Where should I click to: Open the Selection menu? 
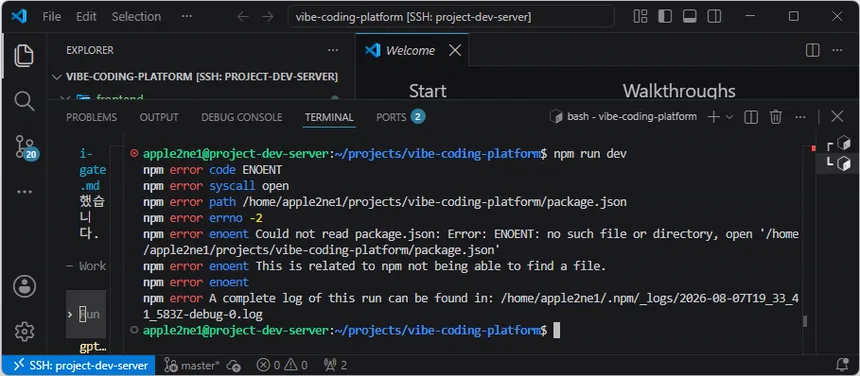coord(136,16)
